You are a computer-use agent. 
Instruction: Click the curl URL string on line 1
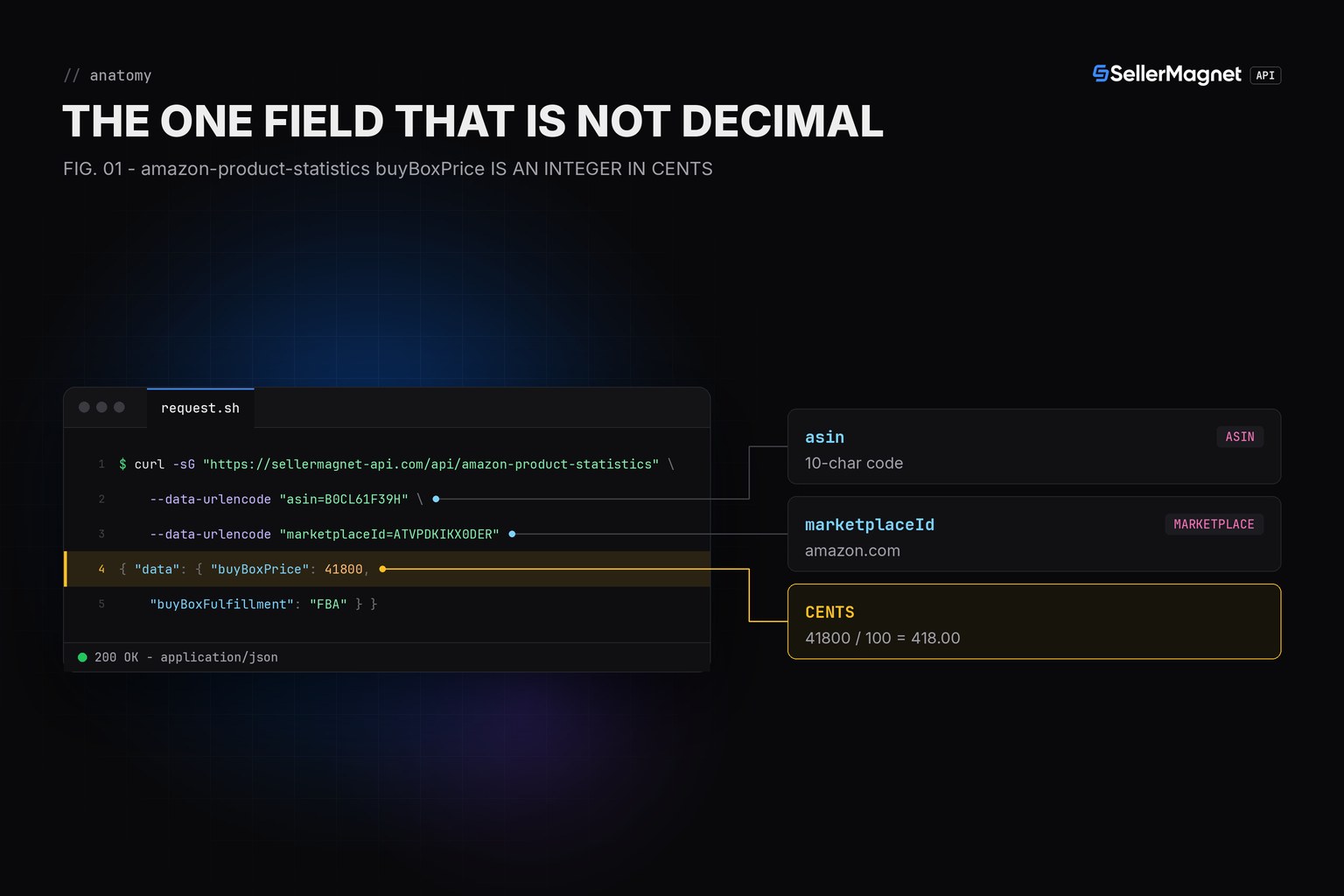click(430, 464)
